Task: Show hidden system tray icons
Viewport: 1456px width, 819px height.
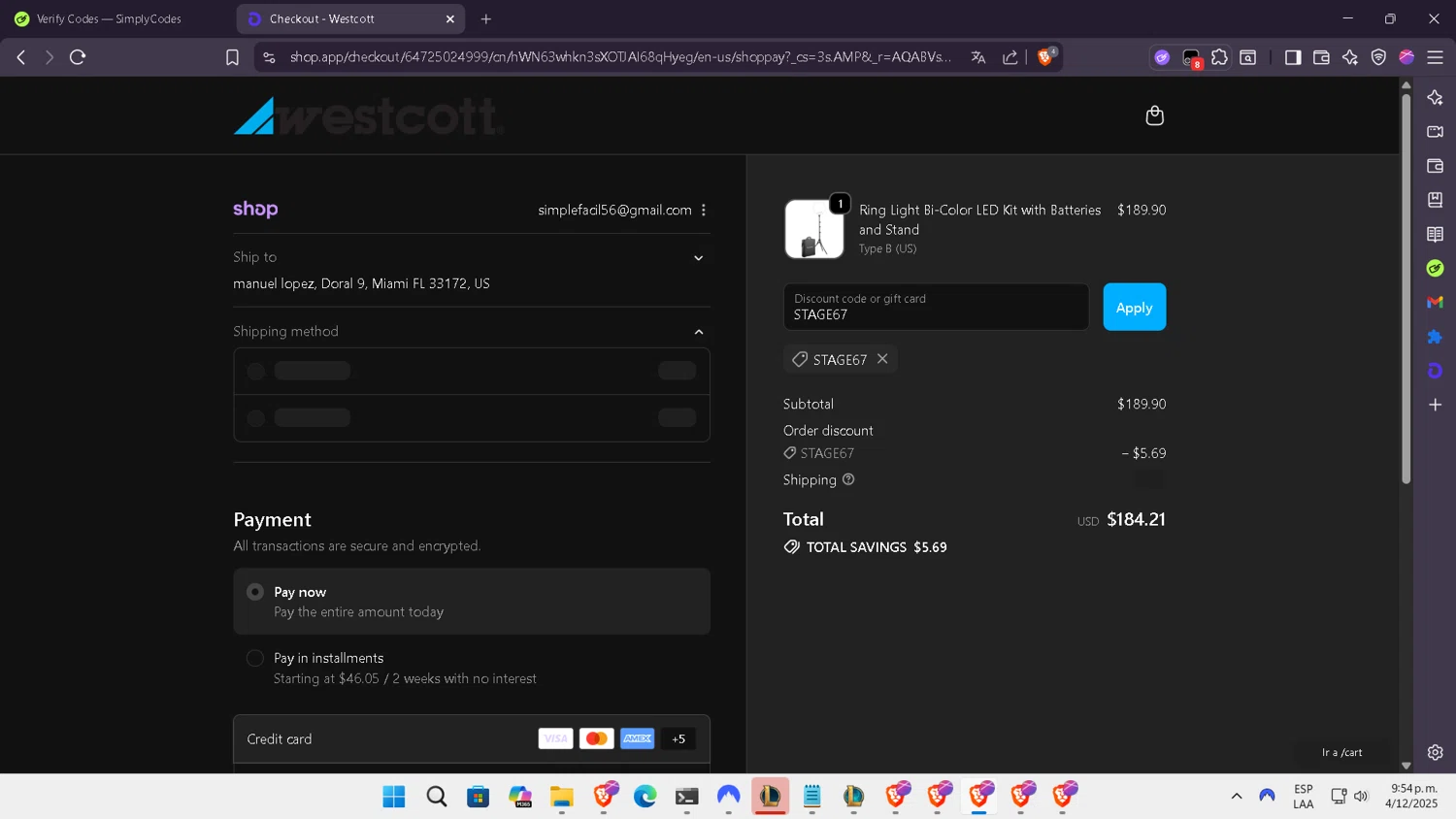Action: click(1237, 796)
